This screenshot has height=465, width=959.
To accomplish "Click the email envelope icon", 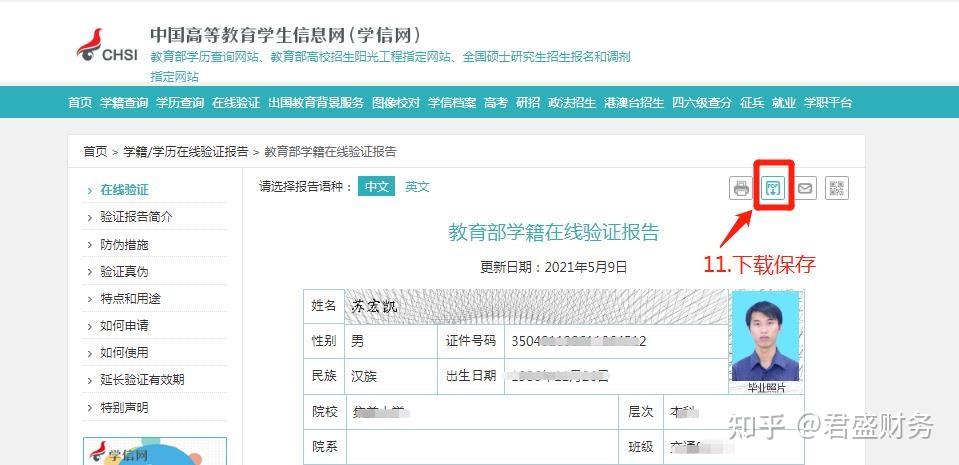I will point(805,188).
